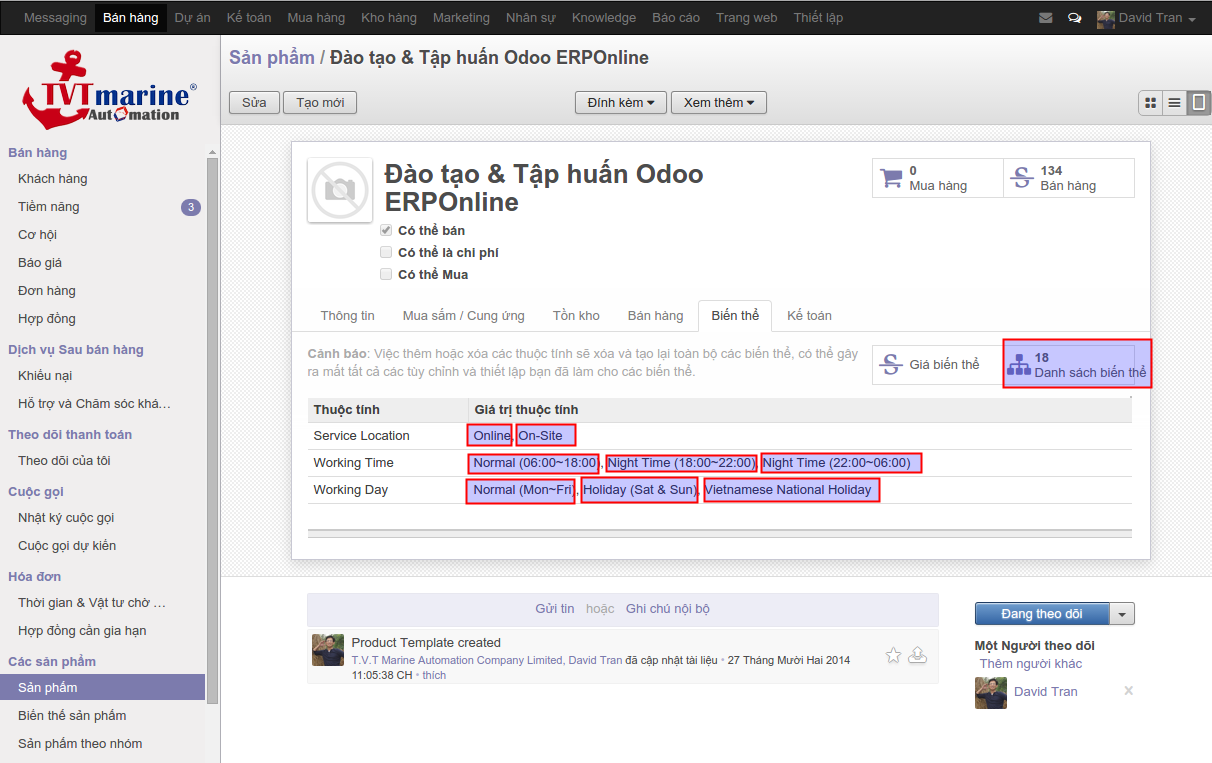
Task: Click the Tạo mới button
Action: click(x=320, y=103)
